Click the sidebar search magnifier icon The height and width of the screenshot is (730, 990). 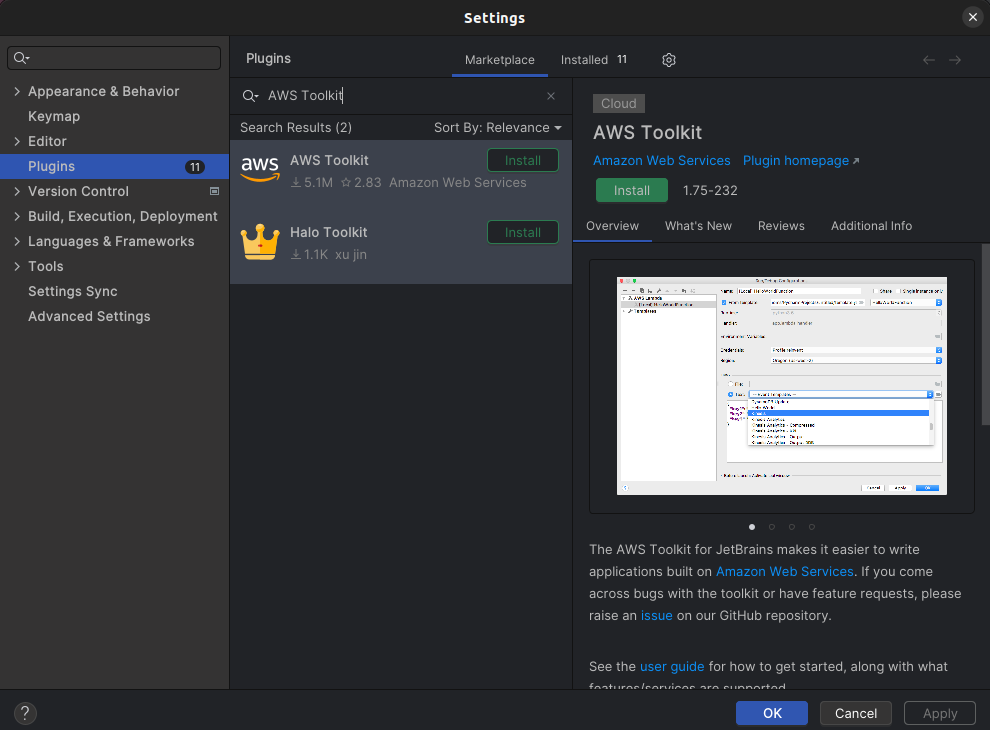pos(20,57)
